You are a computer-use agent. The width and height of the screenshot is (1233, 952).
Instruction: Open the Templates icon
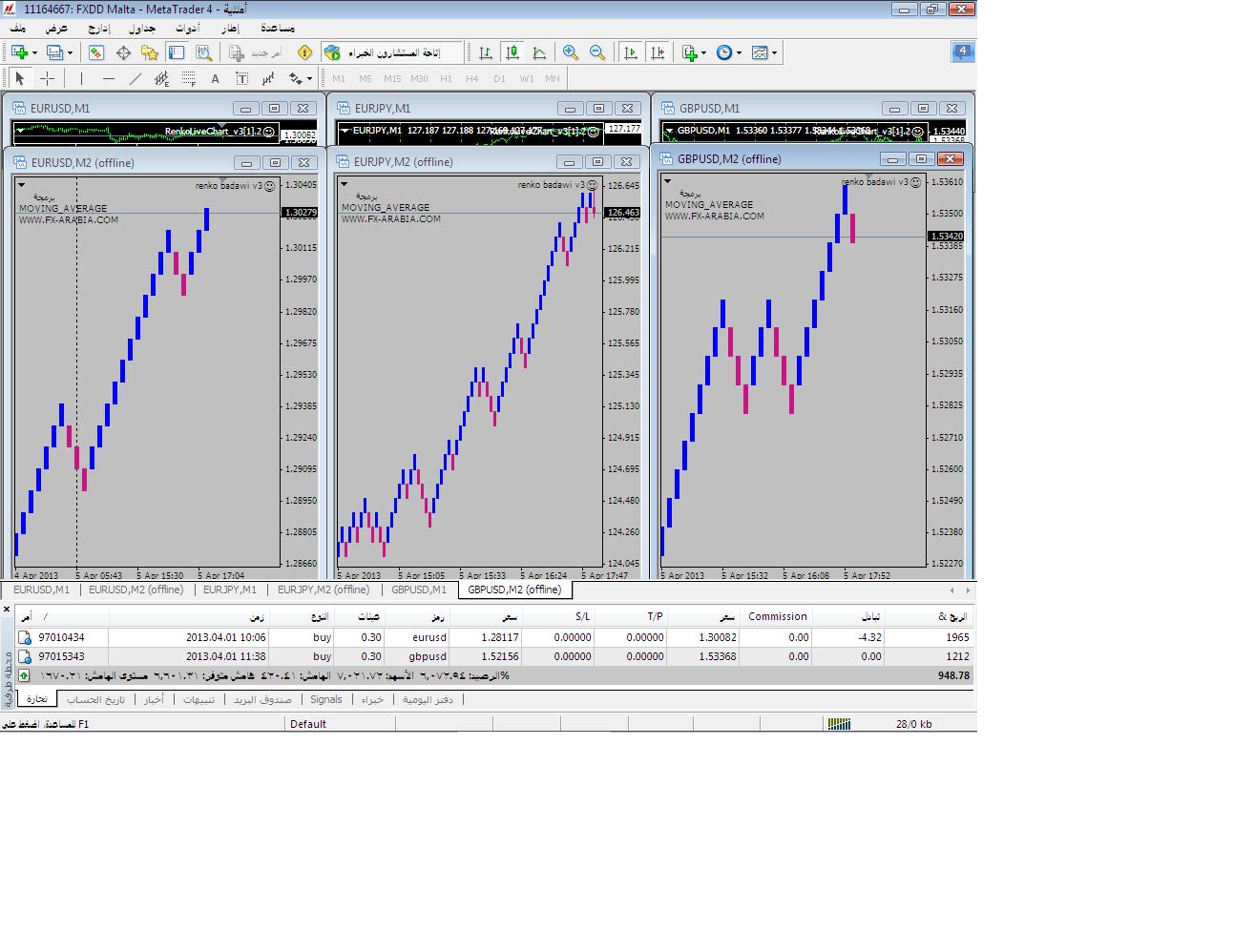[x=760, y=52]
